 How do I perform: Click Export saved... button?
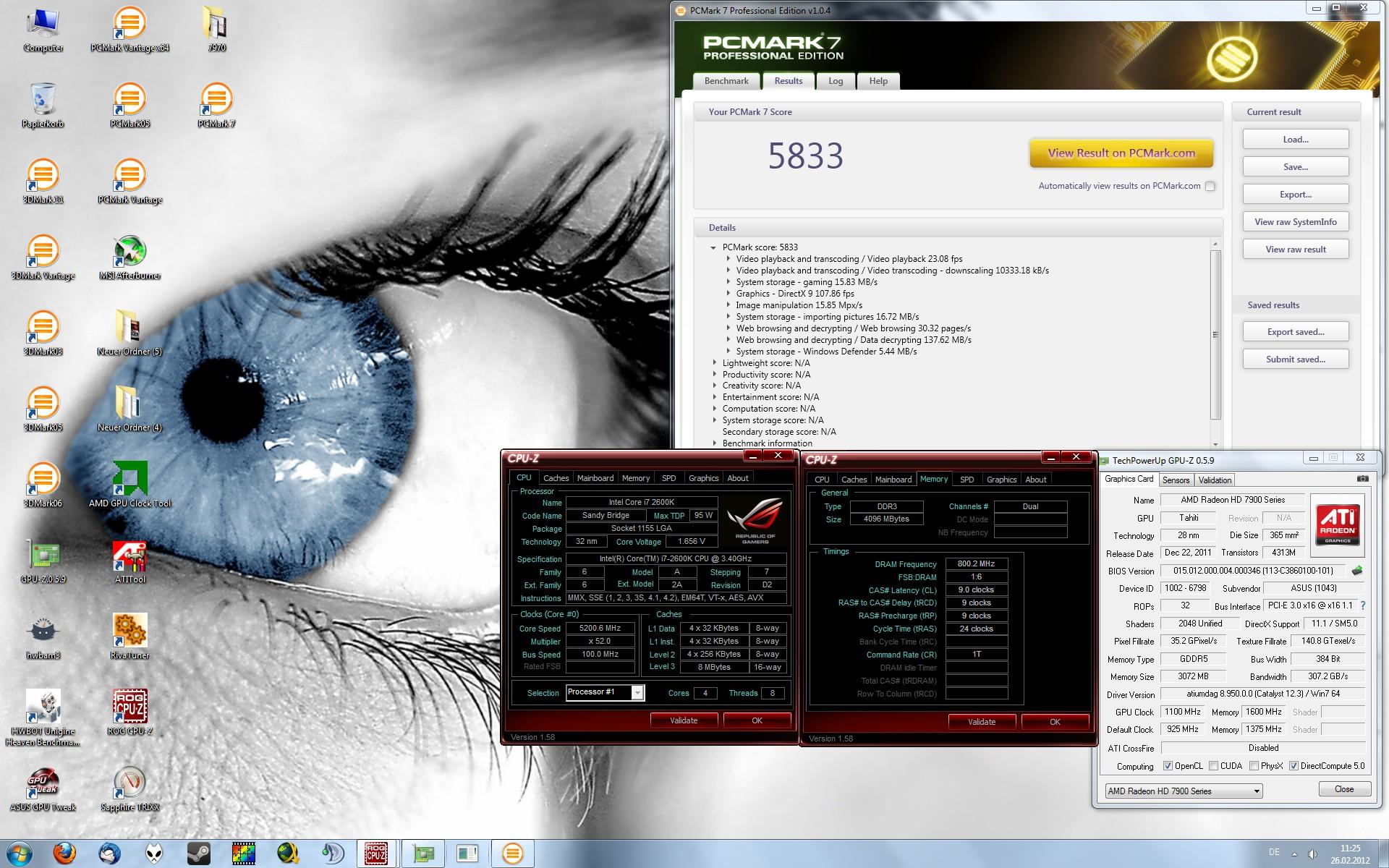coord(1296,332)
